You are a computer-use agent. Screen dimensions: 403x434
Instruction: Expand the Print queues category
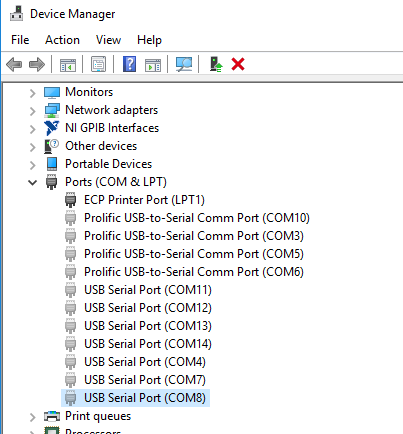(32, 417)
